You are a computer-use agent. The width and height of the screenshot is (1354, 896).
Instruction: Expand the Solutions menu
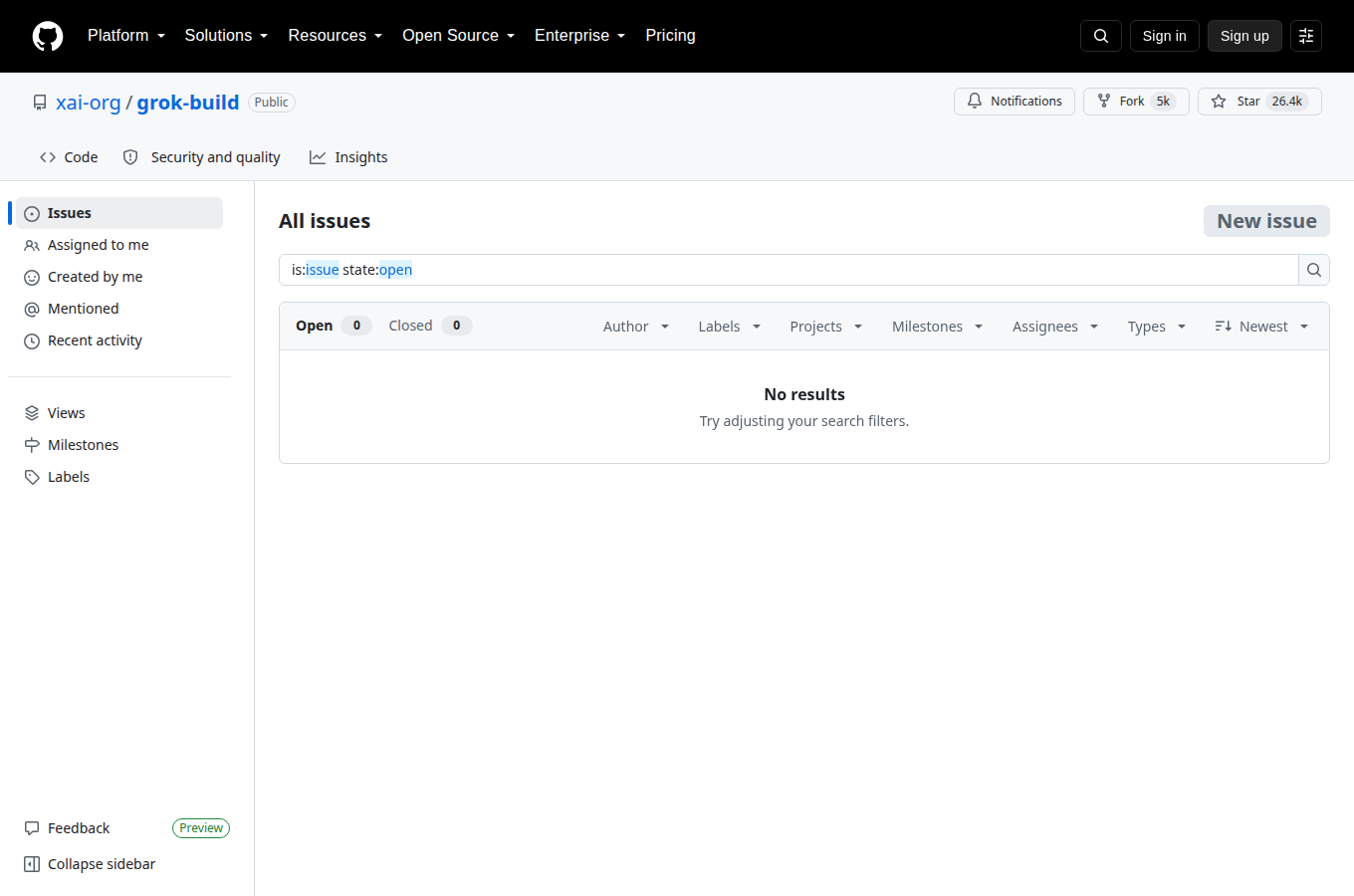pos(226,36)
